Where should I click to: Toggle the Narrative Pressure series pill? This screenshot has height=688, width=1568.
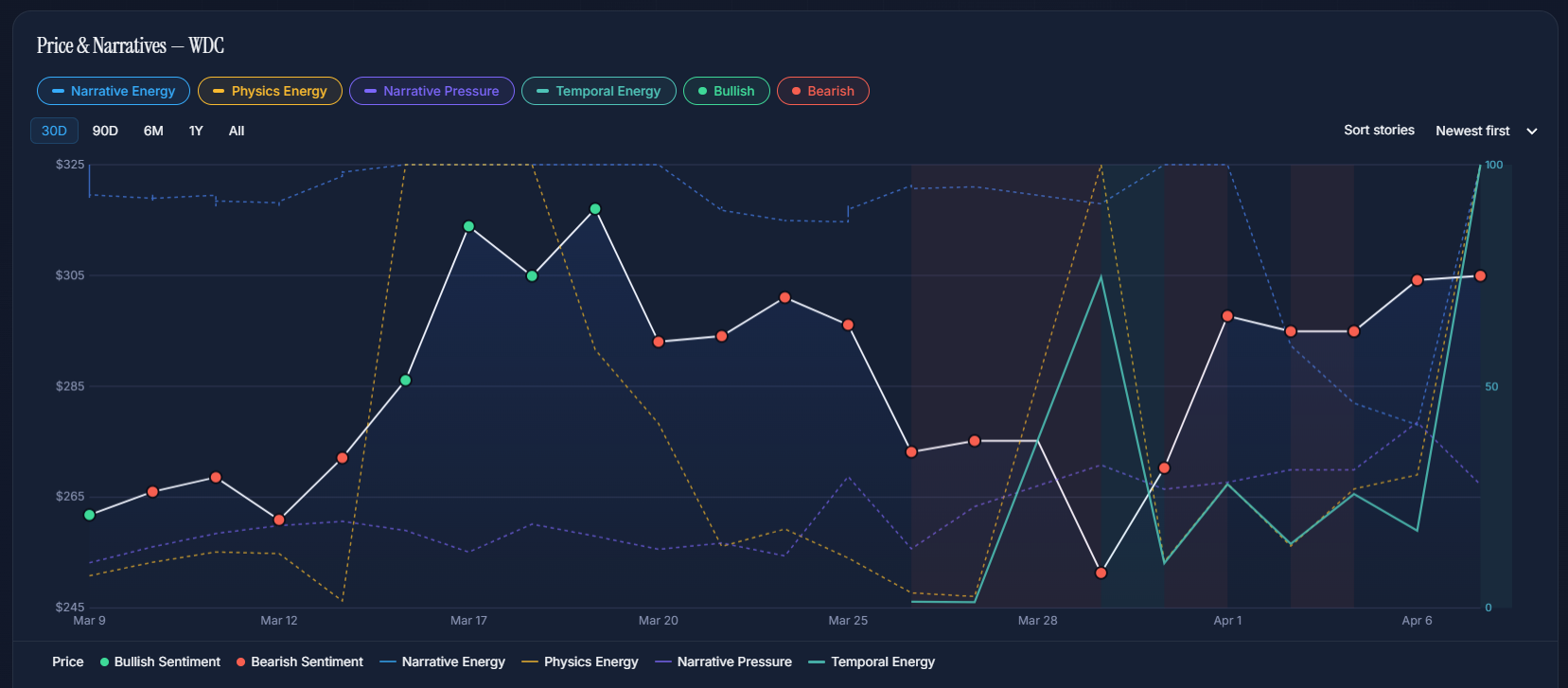(432, 91)
